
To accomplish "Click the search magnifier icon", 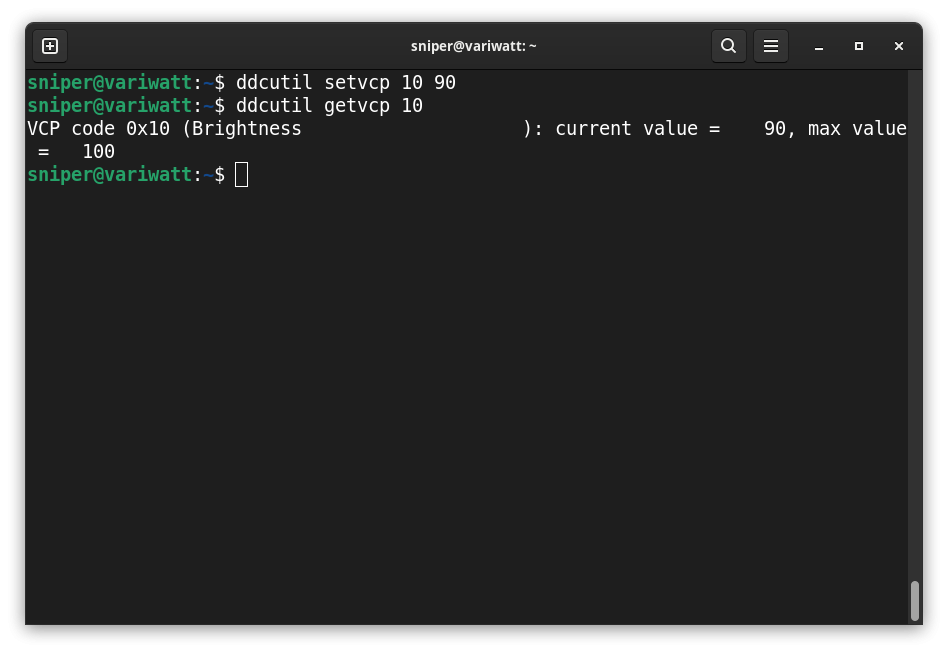I will (x=728, y=46).
